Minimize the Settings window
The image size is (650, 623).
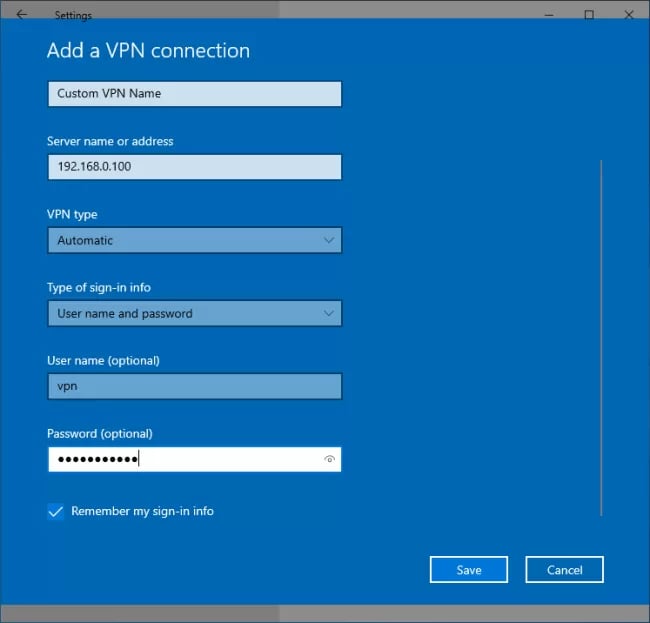pyautogui.click(x=549, y=15)
